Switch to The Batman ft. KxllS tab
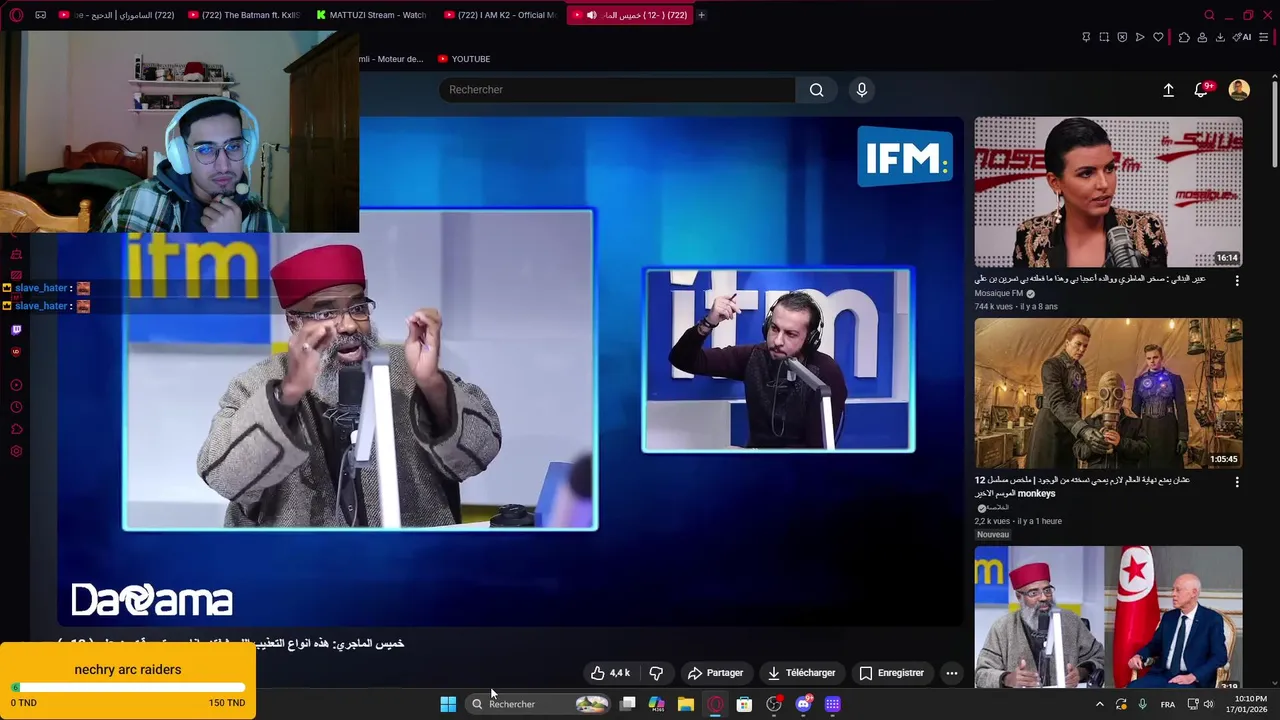 point(244,15)
